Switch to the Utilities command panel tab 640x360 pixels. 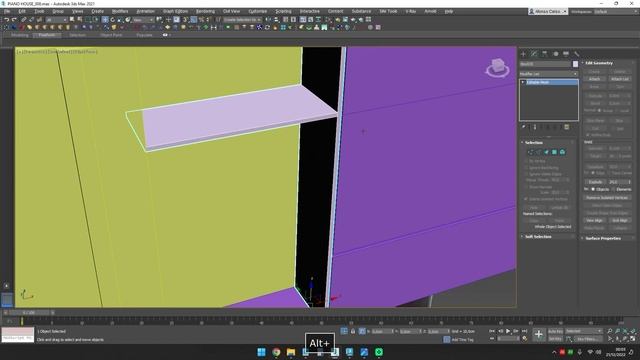point(576,53)
